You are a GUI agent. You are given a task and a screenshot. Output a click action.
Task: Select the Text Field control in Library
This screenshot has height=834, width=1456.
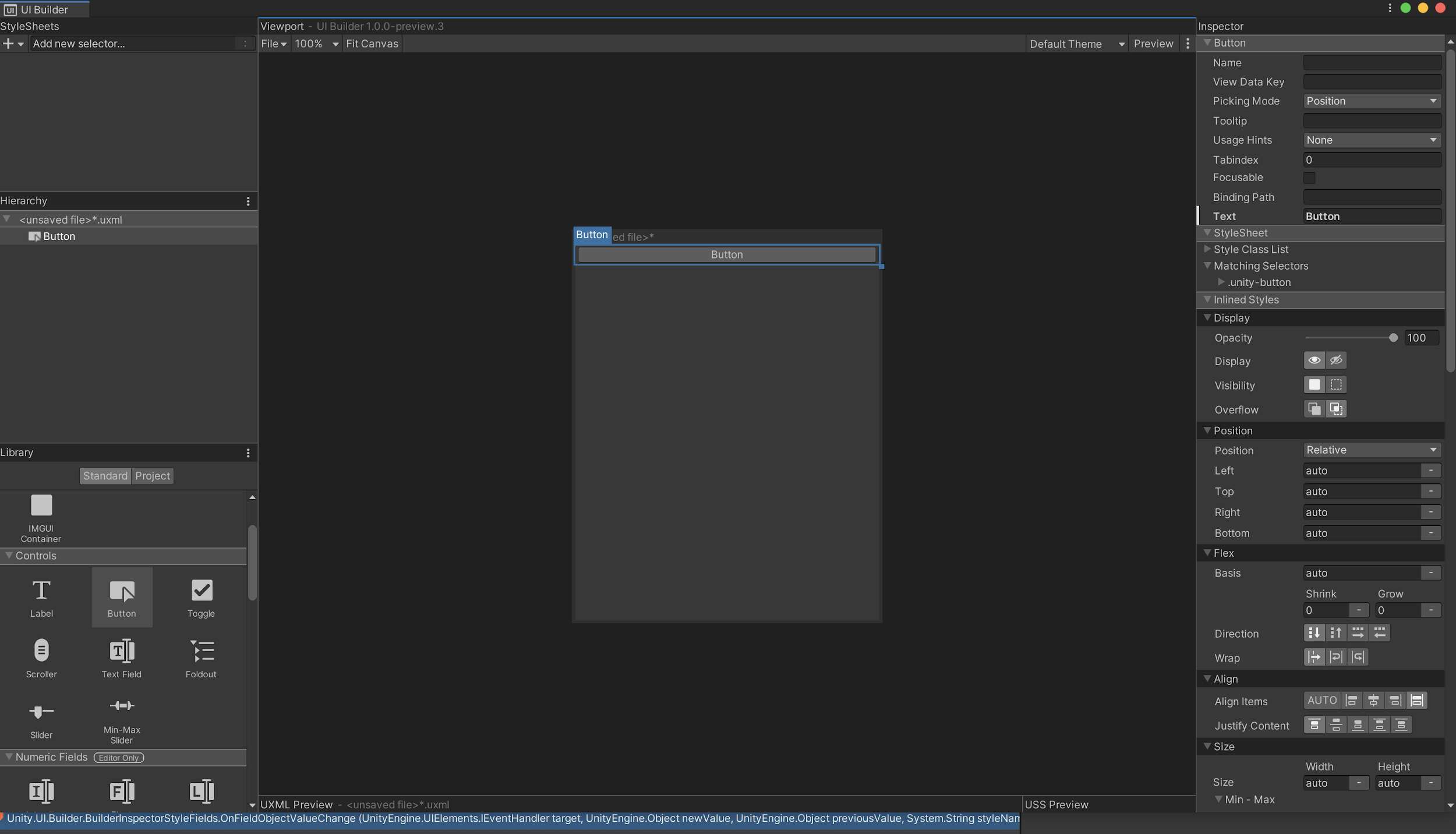(122, 659)
